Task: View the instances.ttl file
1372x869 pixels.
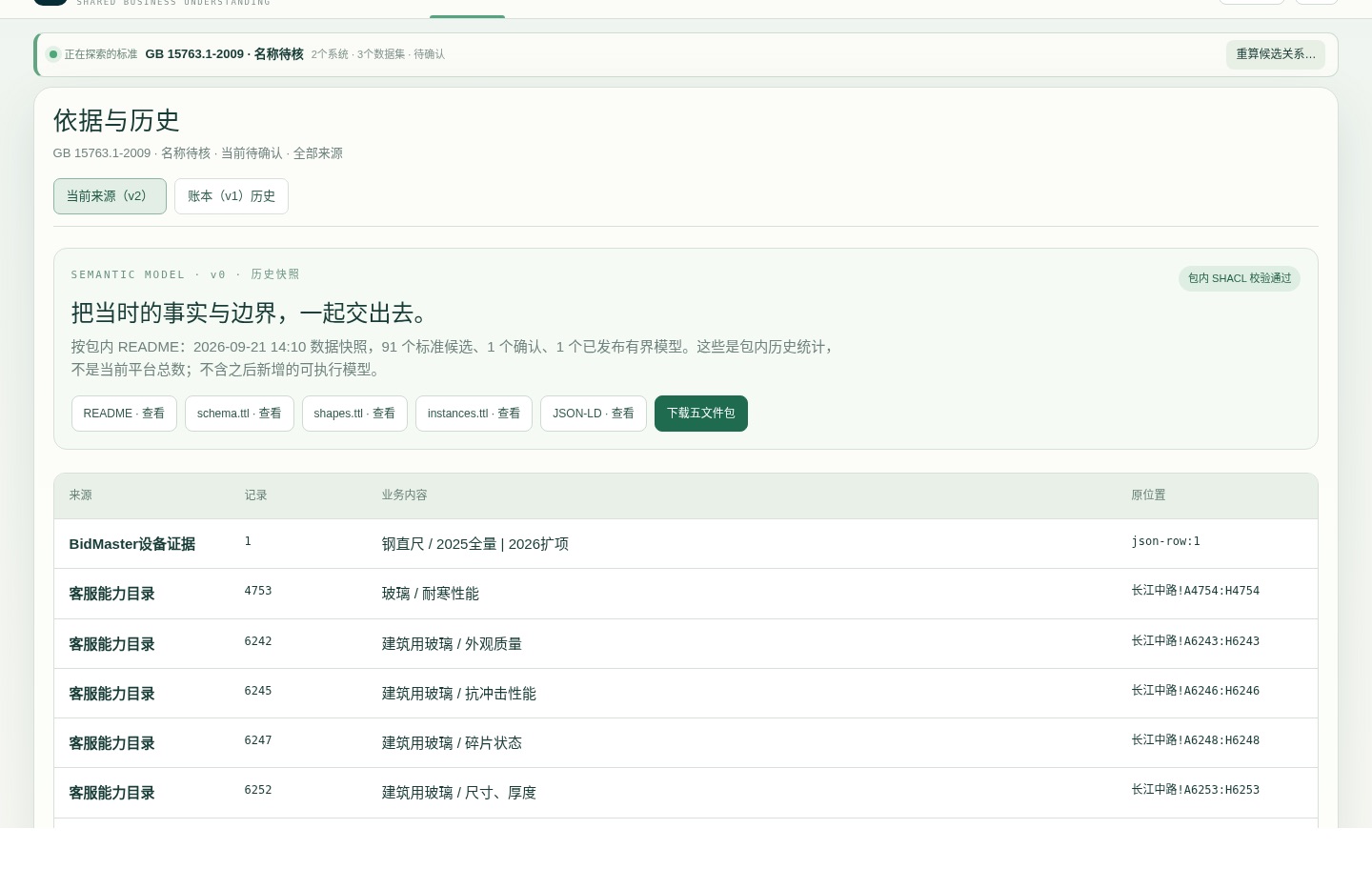Action: pyautogui.click(x=474, y=414)
